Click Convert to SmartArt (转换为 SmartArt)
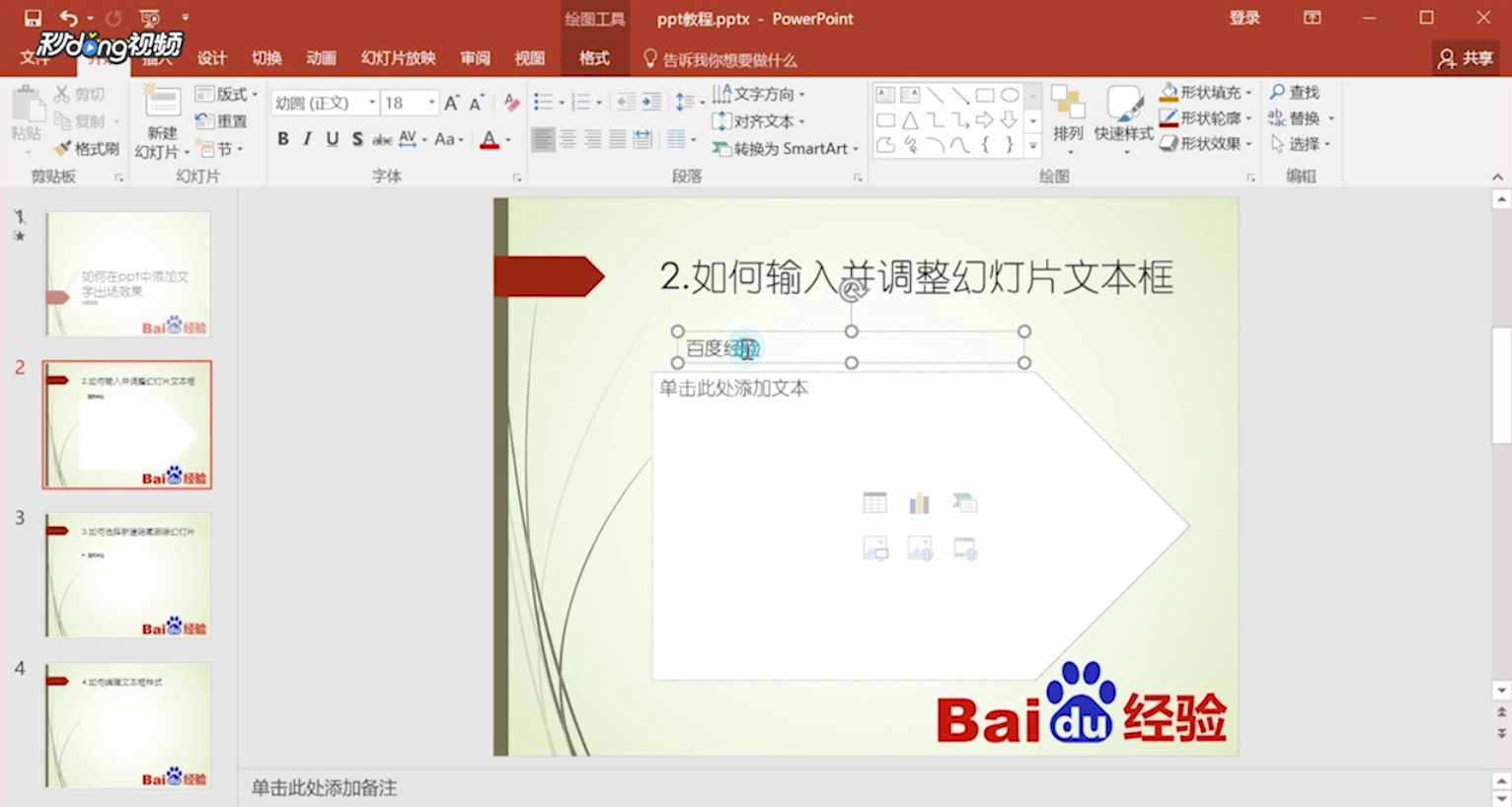This screenshot has width=1512, height=807. (x=786, y=149)
